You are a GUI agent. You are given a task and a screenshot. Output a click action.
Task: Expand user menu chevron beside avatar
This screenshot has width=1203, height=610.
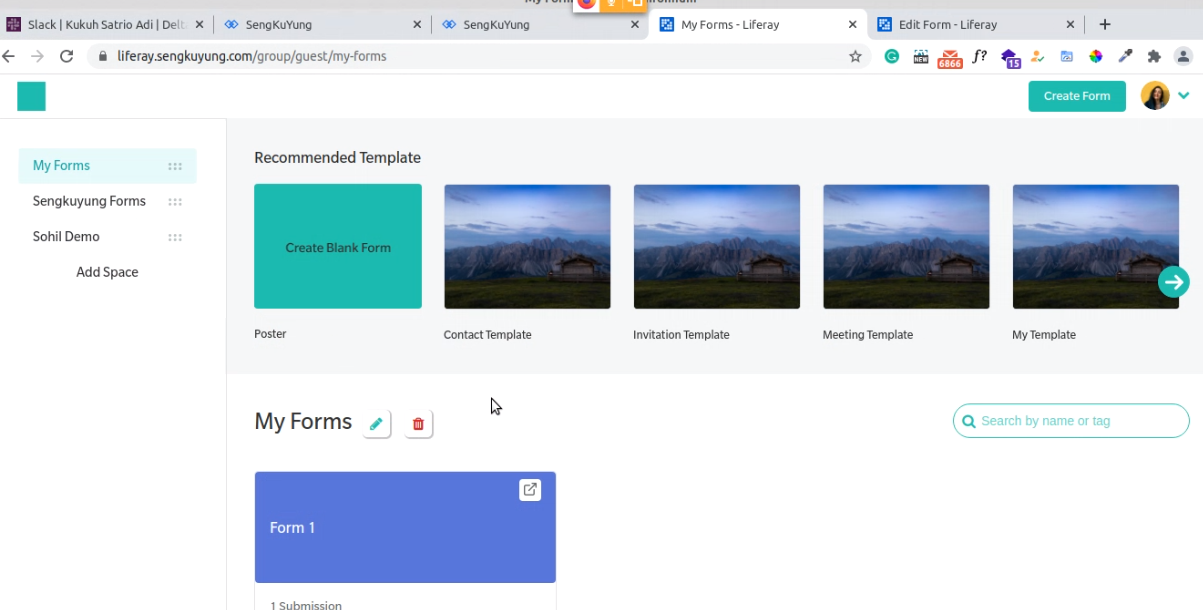click(x=1184, y=96)
